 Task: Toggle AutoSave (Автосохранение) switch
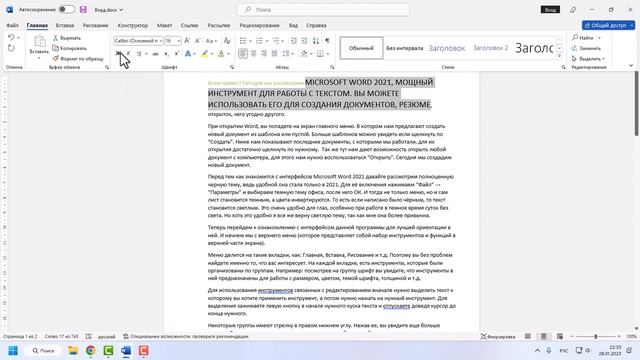coord(67,9)
